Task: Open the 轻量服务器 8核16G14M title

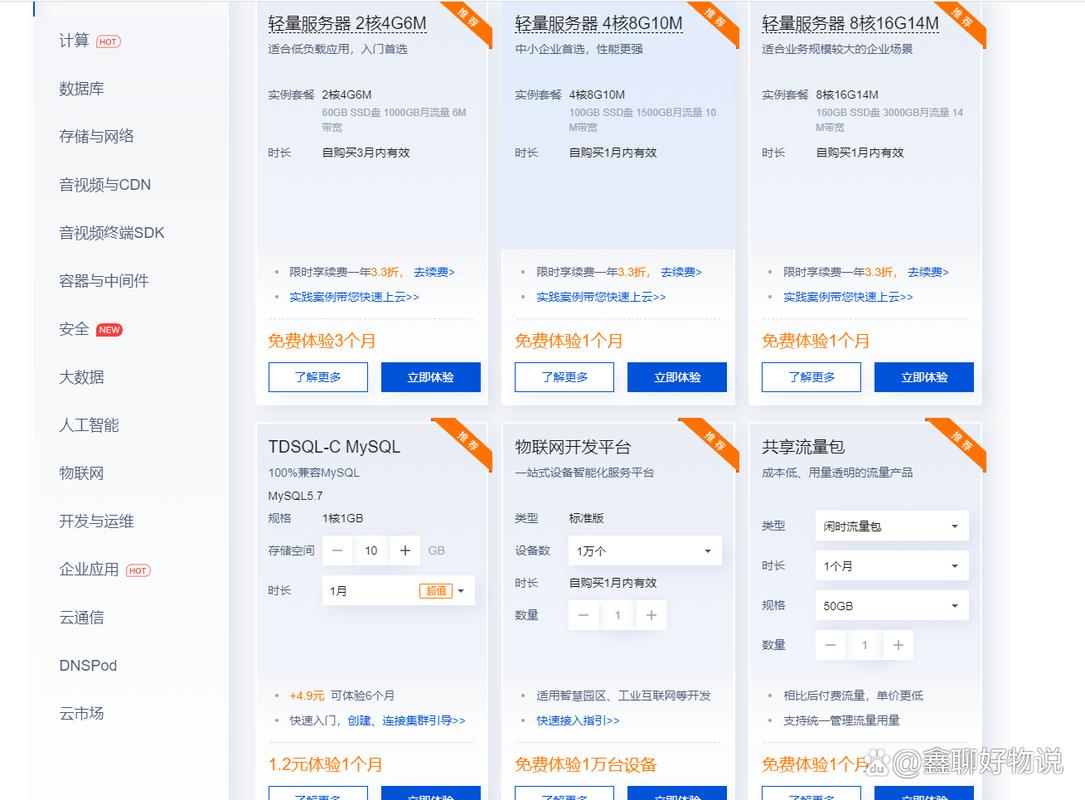Action: coord(850,24)
